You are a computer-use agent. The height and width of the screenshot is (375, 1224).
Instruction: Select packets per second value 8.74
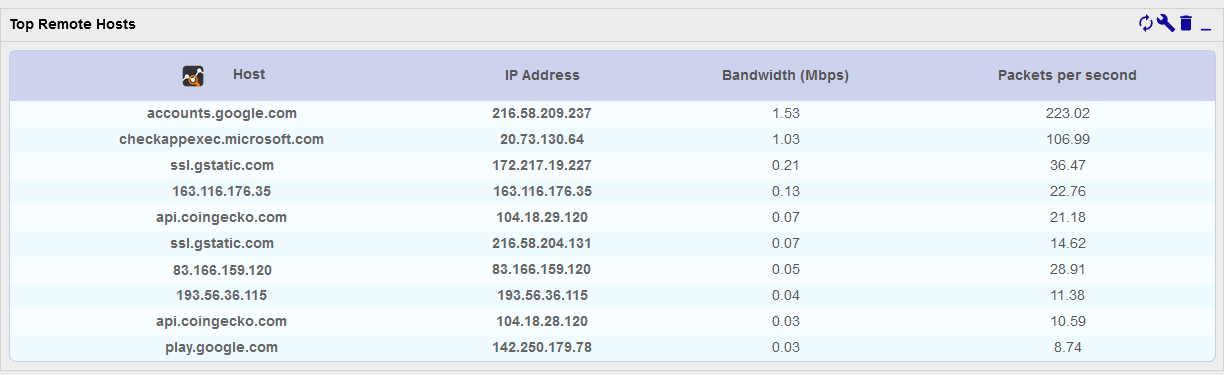tap(1067, 347)
